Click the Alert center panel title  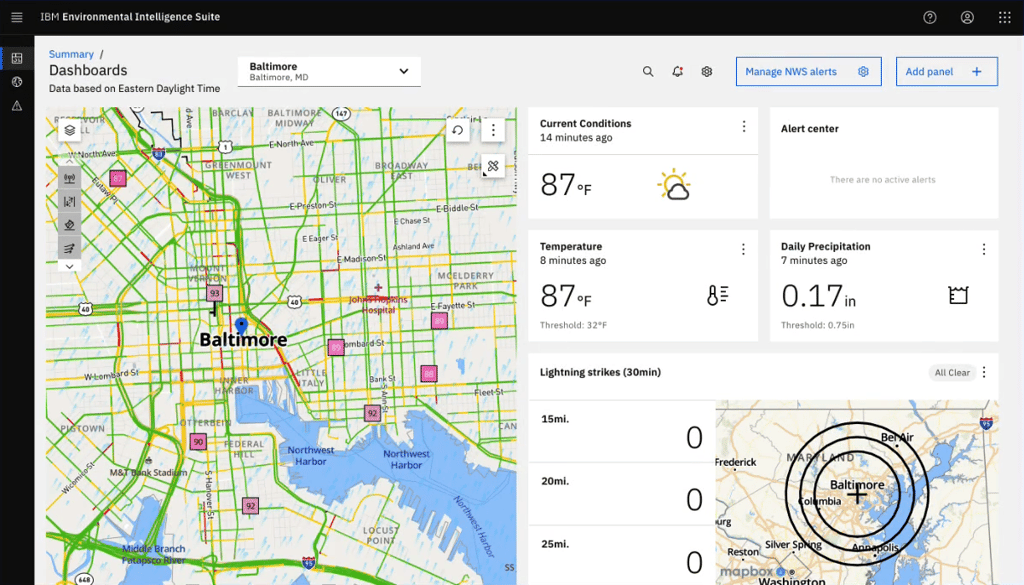(x=810, y=129)
